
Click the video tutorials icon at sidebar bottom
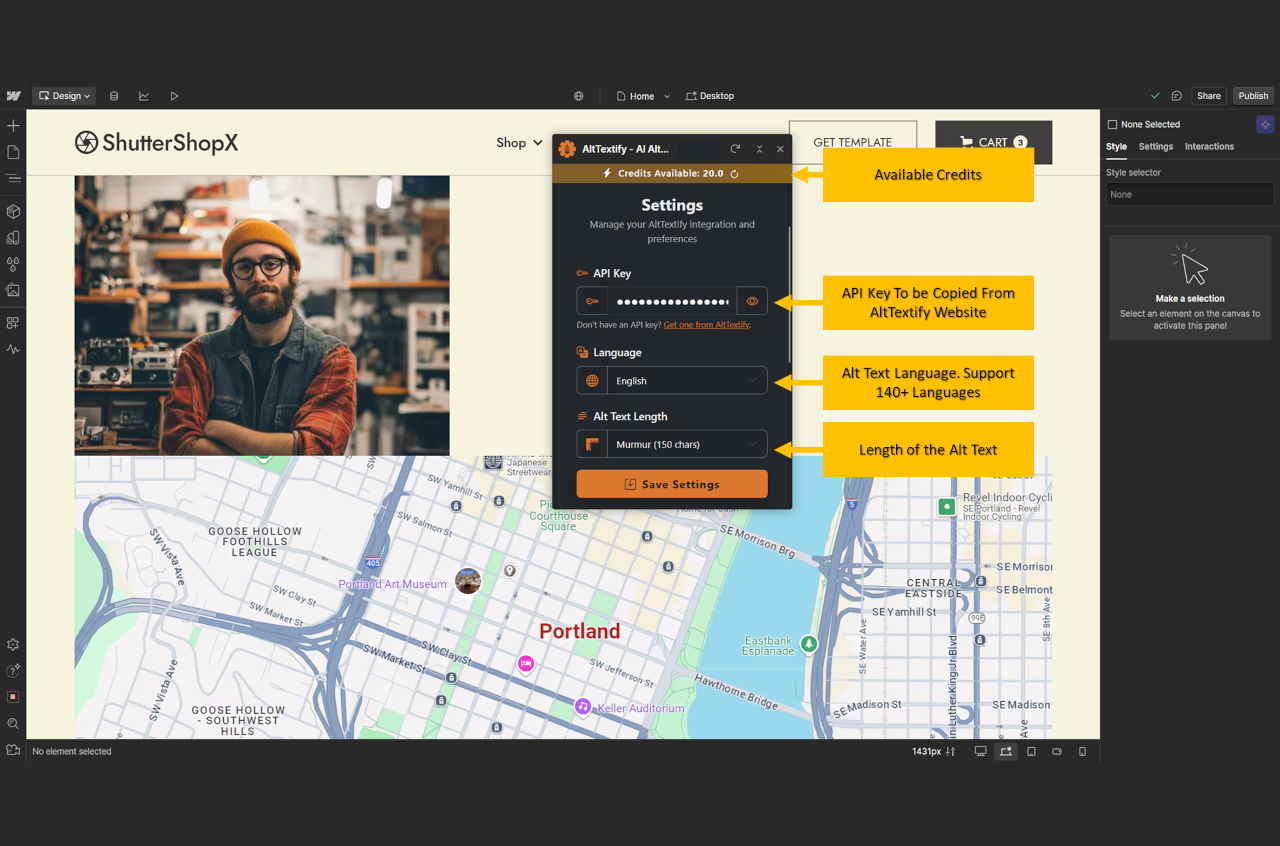point(13,750)
